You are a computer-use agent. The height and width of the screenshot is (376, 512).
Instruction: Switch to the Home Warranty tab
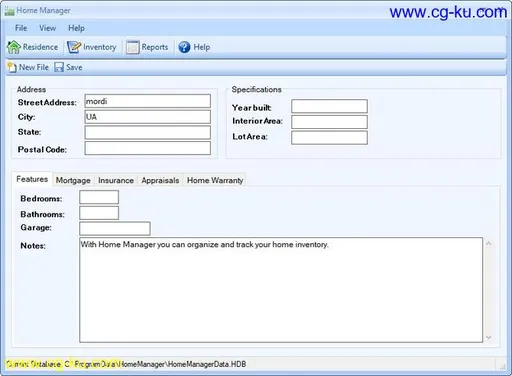coord(215,180)
